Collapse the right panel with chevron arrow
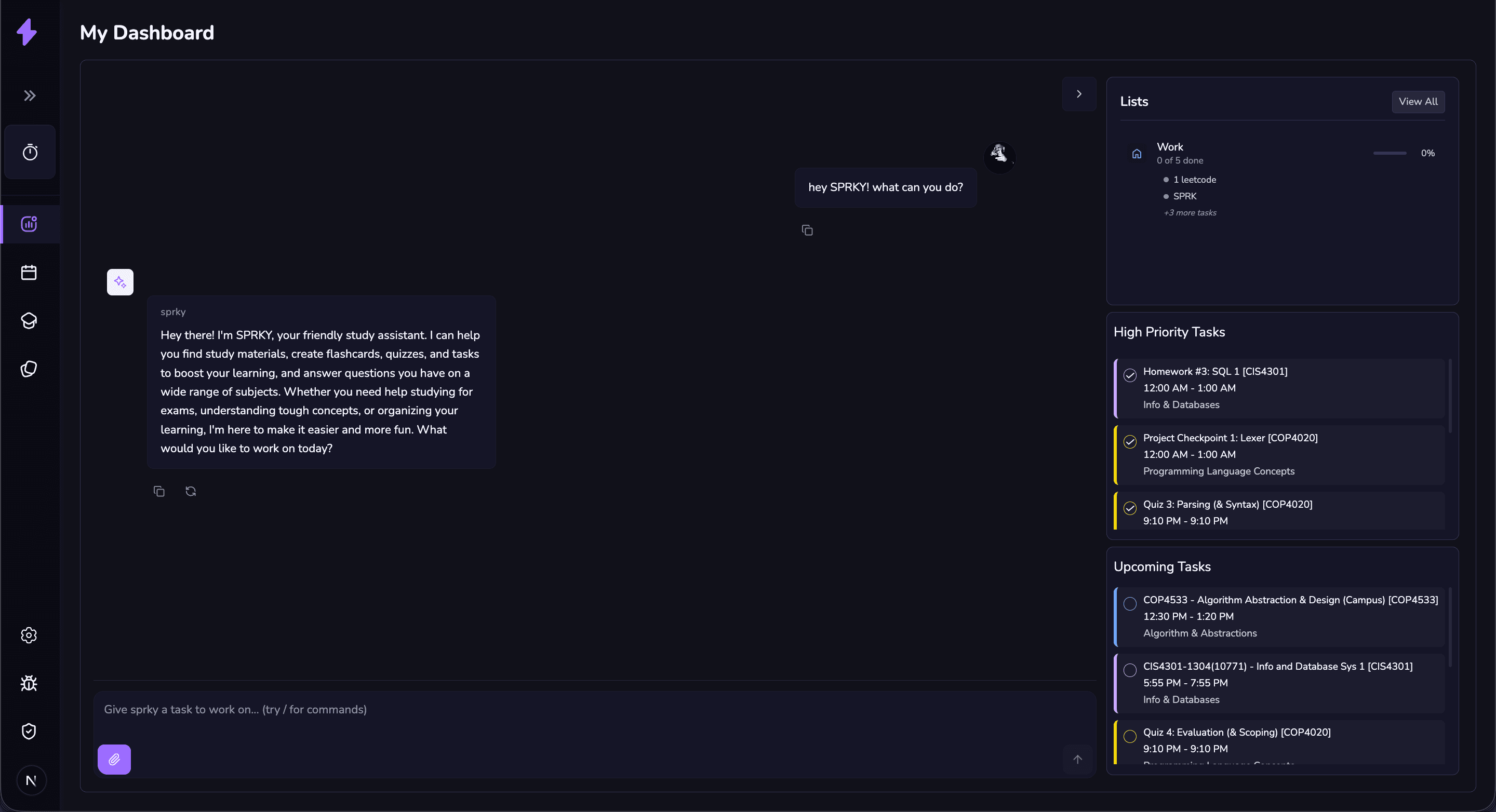 [1078, 93]
